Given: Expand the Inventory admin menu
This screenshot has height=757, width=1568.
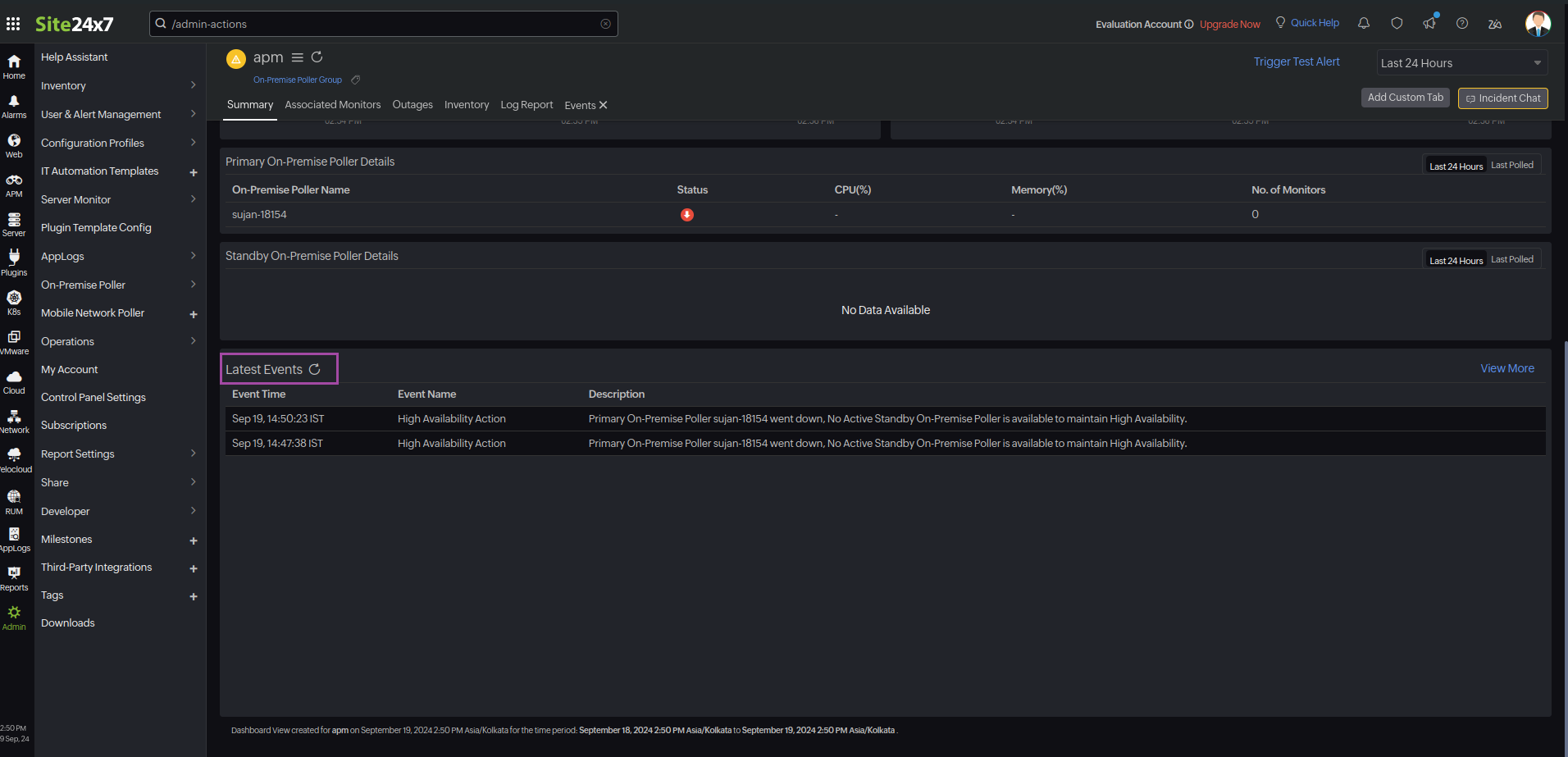Looking at the screenshot, I should pyautogui.click(x=119, y=86).
